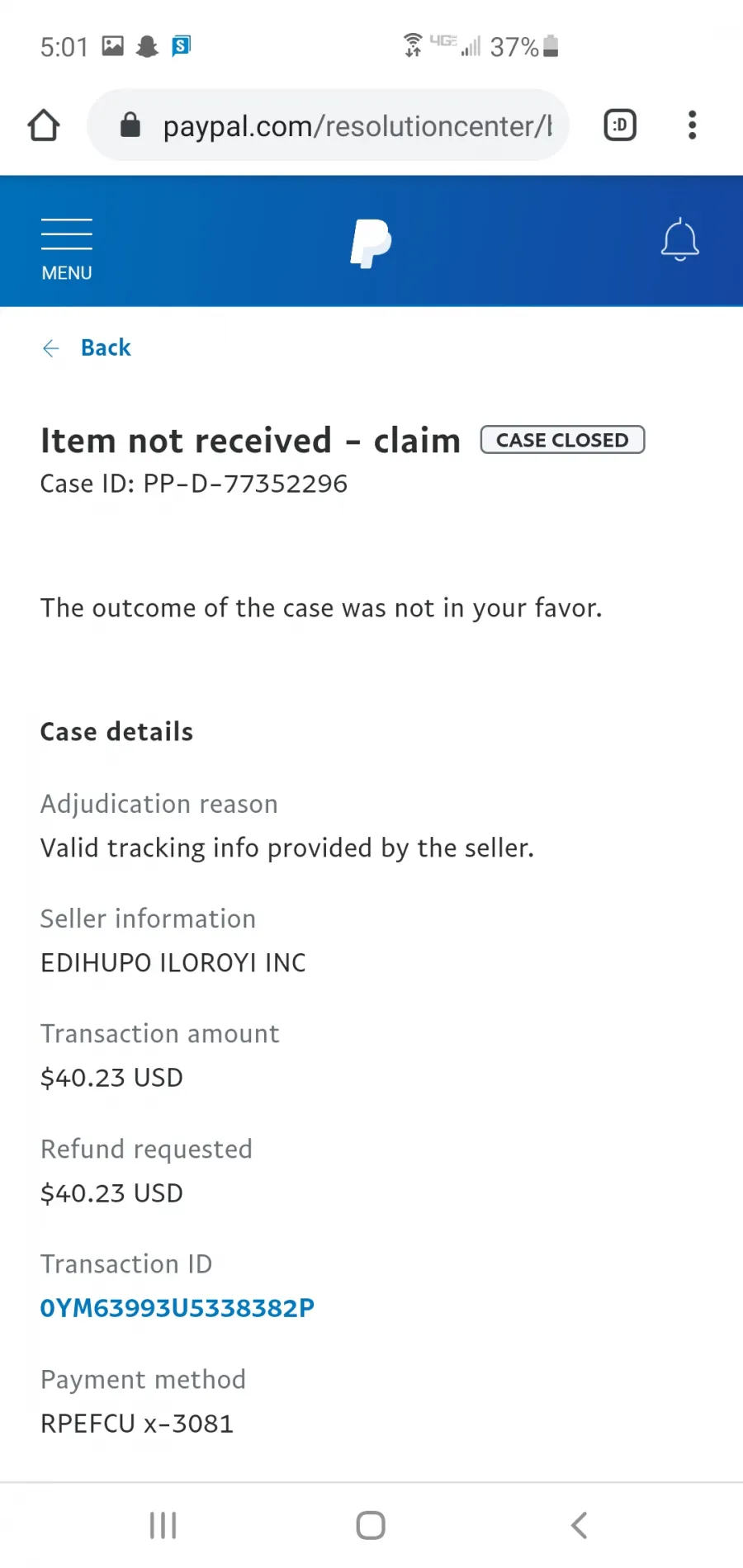
Task: Tap the padlock site security icon
Action: pyautogui.click(x=130, y=125)
